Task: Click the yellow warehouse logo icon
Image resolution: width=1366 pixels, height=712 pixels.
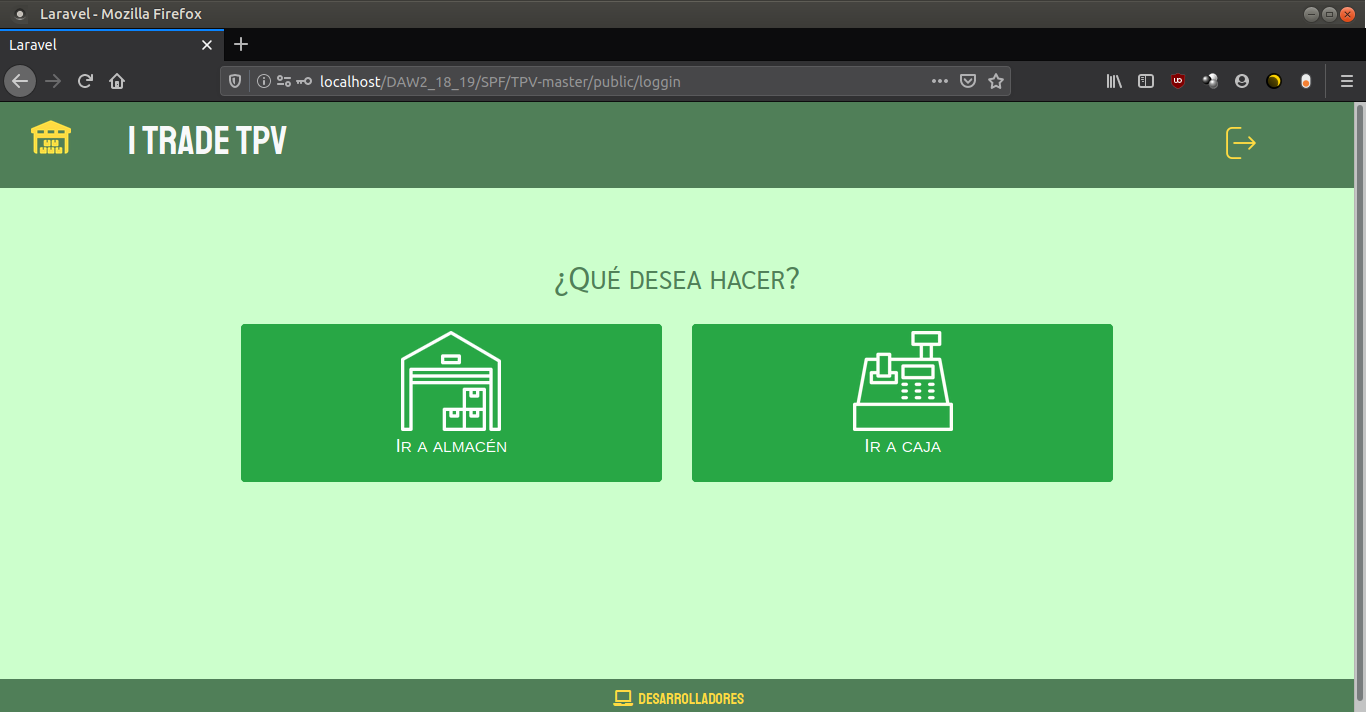Action: tap(51, 138)
